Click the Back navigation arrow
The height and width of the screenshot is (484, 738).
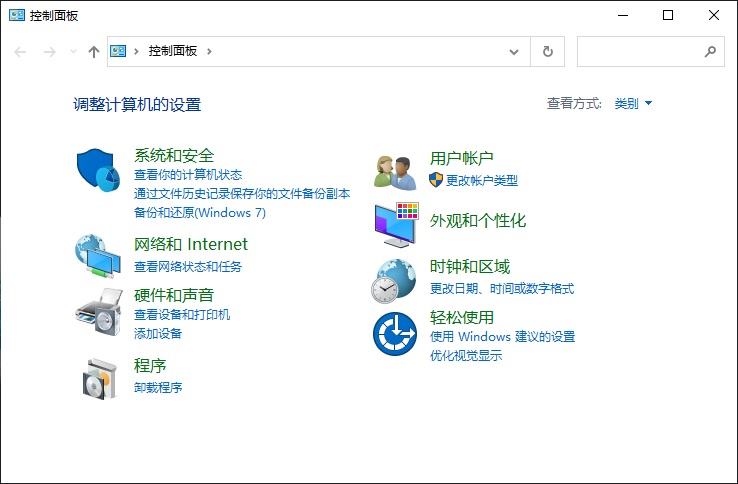tap(20, 51)
